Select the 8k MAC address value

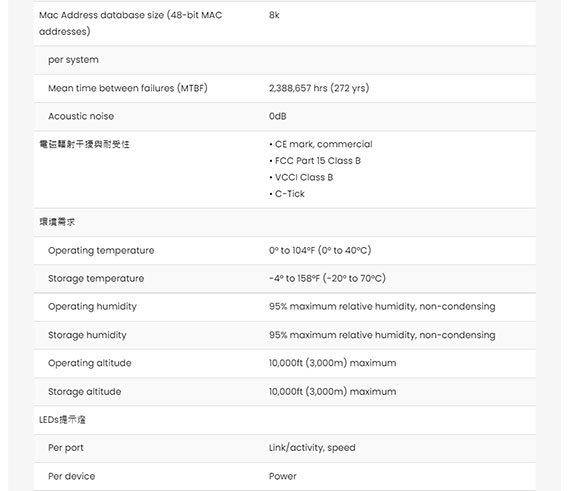(274, 15)
